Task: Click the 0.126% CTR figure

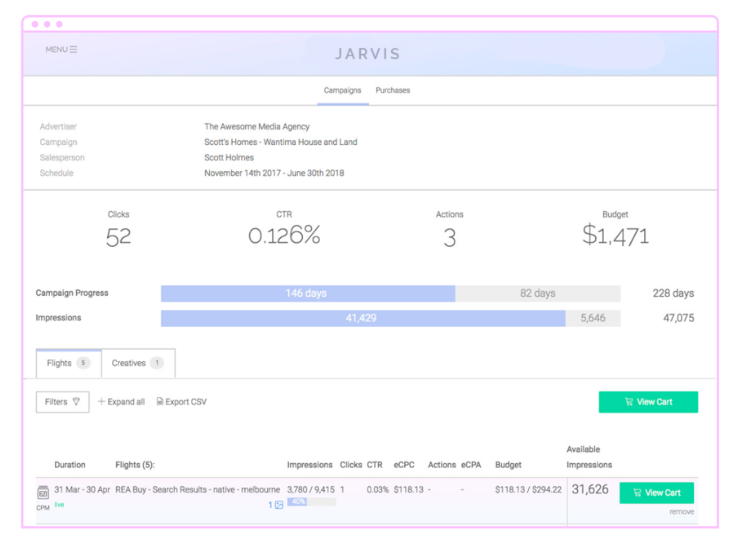Action: pos(284,236)
